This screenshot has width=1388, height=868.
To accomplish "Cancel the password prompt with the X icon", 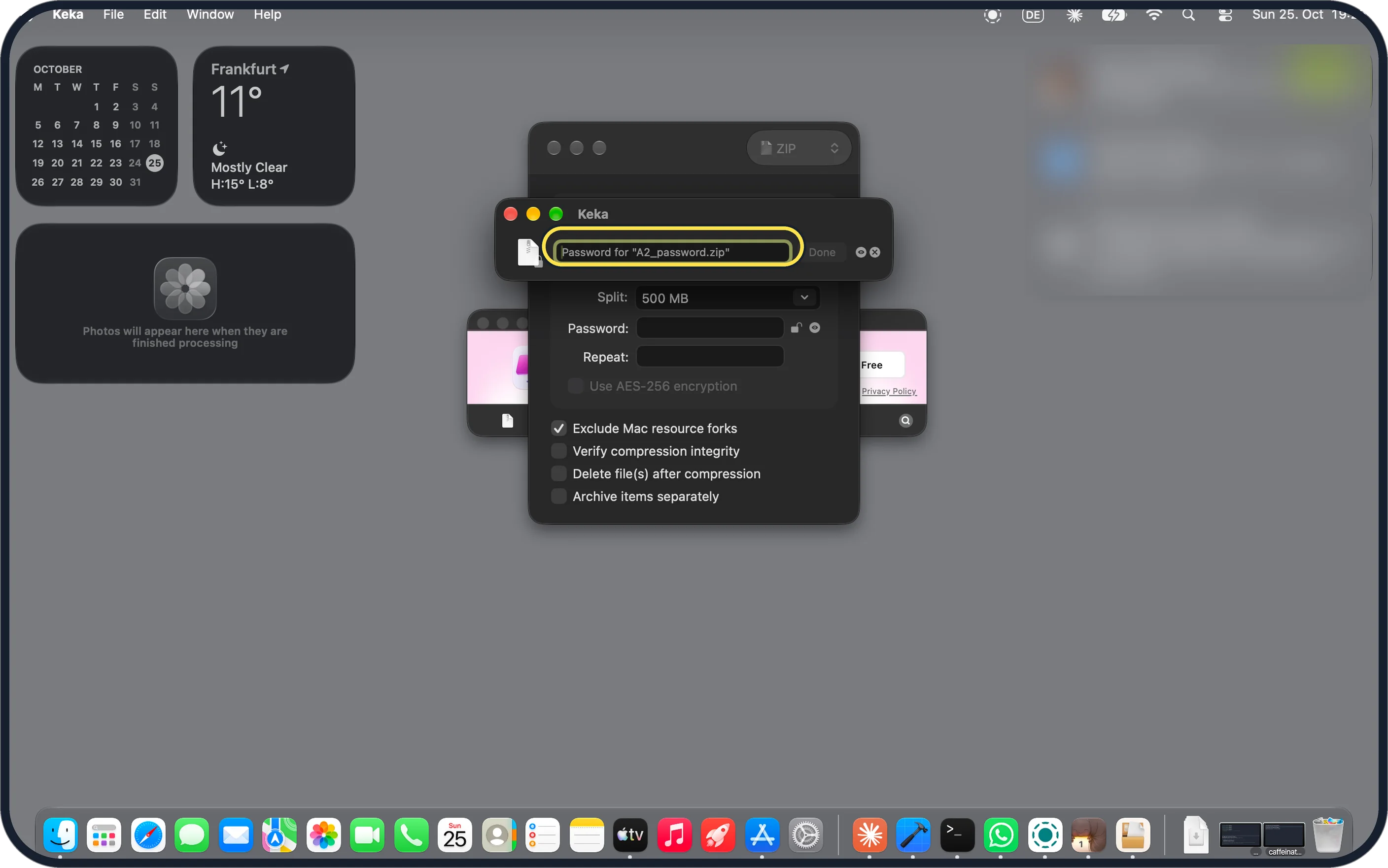I will [x=874, y=252].
